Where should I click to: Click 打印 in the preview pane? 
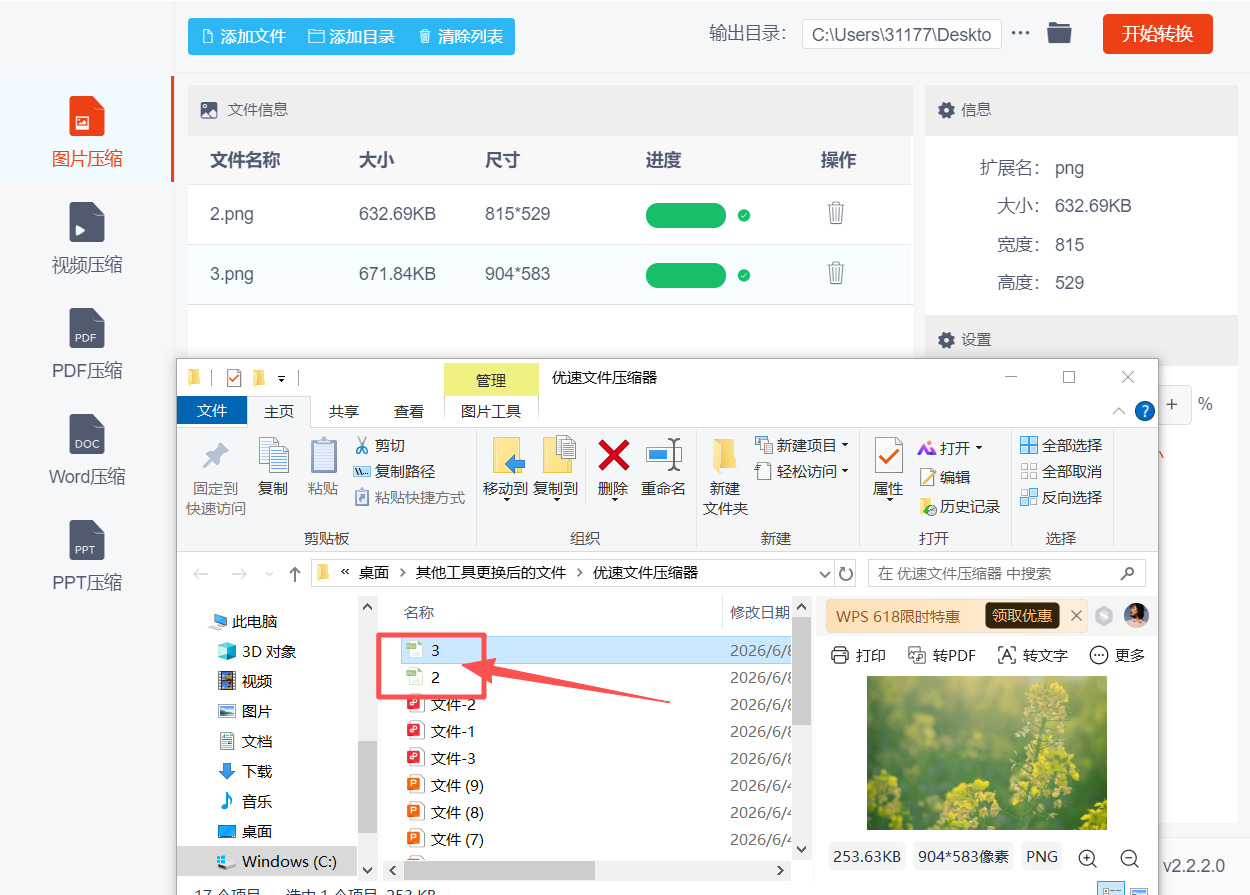click(858, 655)
